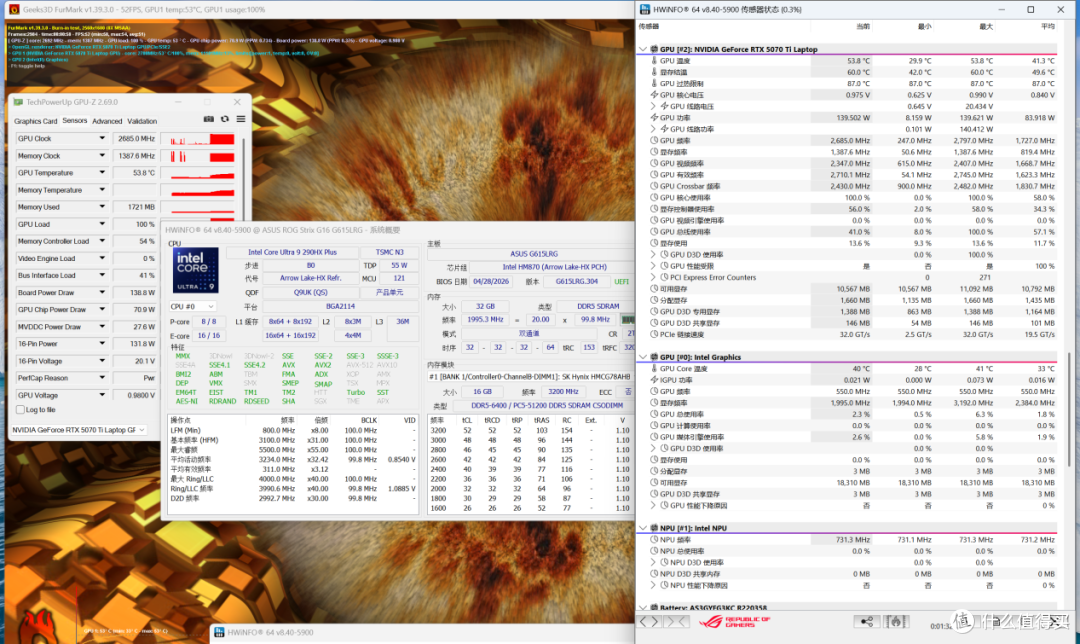The height and width of the screenshot is (644, 1080).
Task: Click the FurMark title bar icon
Action: pyautogui.click(x=14, y=10)
